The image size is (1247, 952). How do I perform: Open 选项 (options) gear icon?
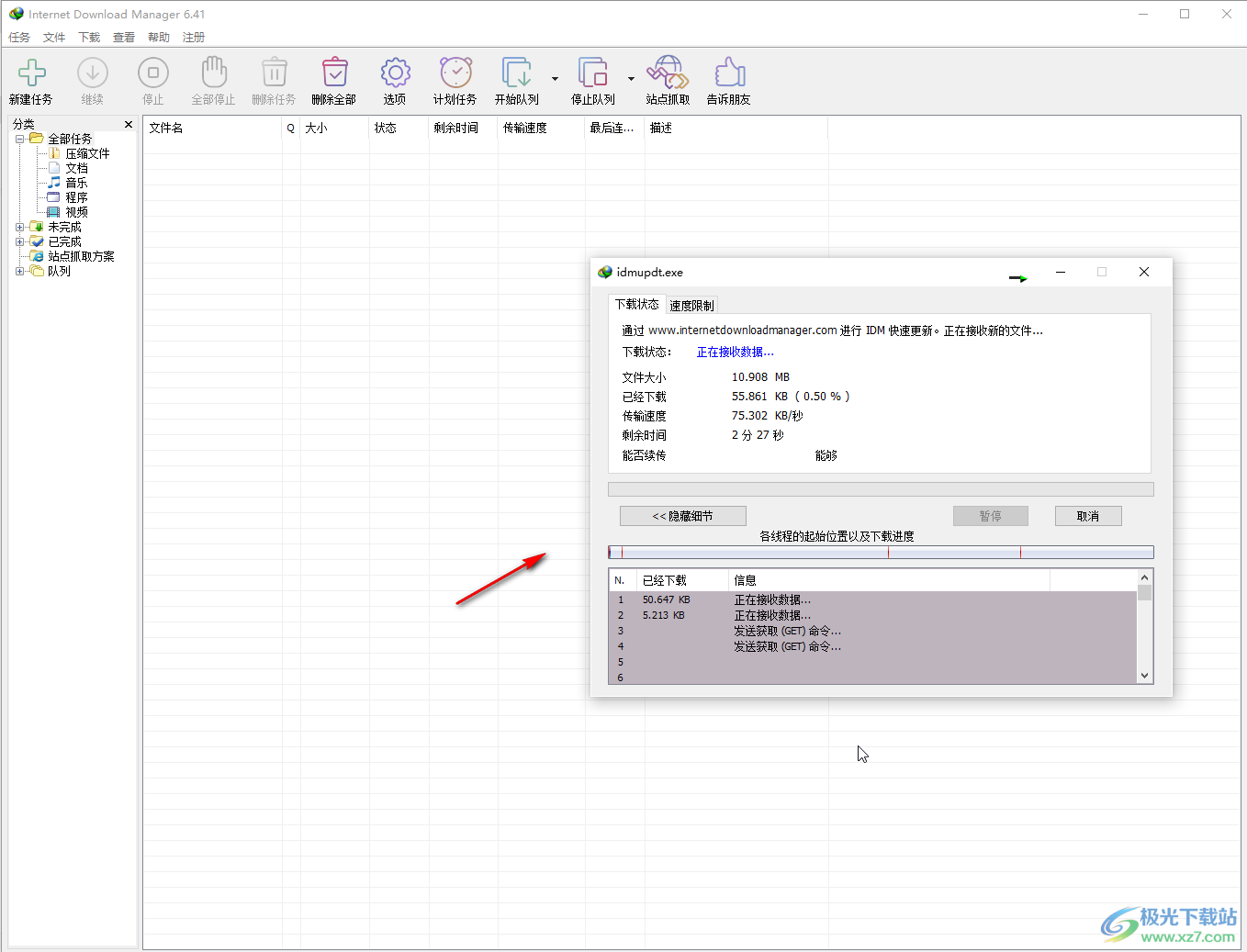[x=395, y=73]
